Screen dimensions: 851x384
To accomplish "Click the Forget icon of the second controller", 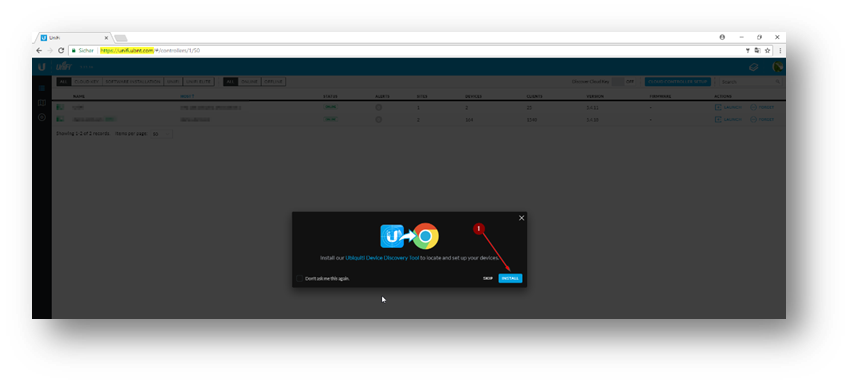I will tap(753, 119).
